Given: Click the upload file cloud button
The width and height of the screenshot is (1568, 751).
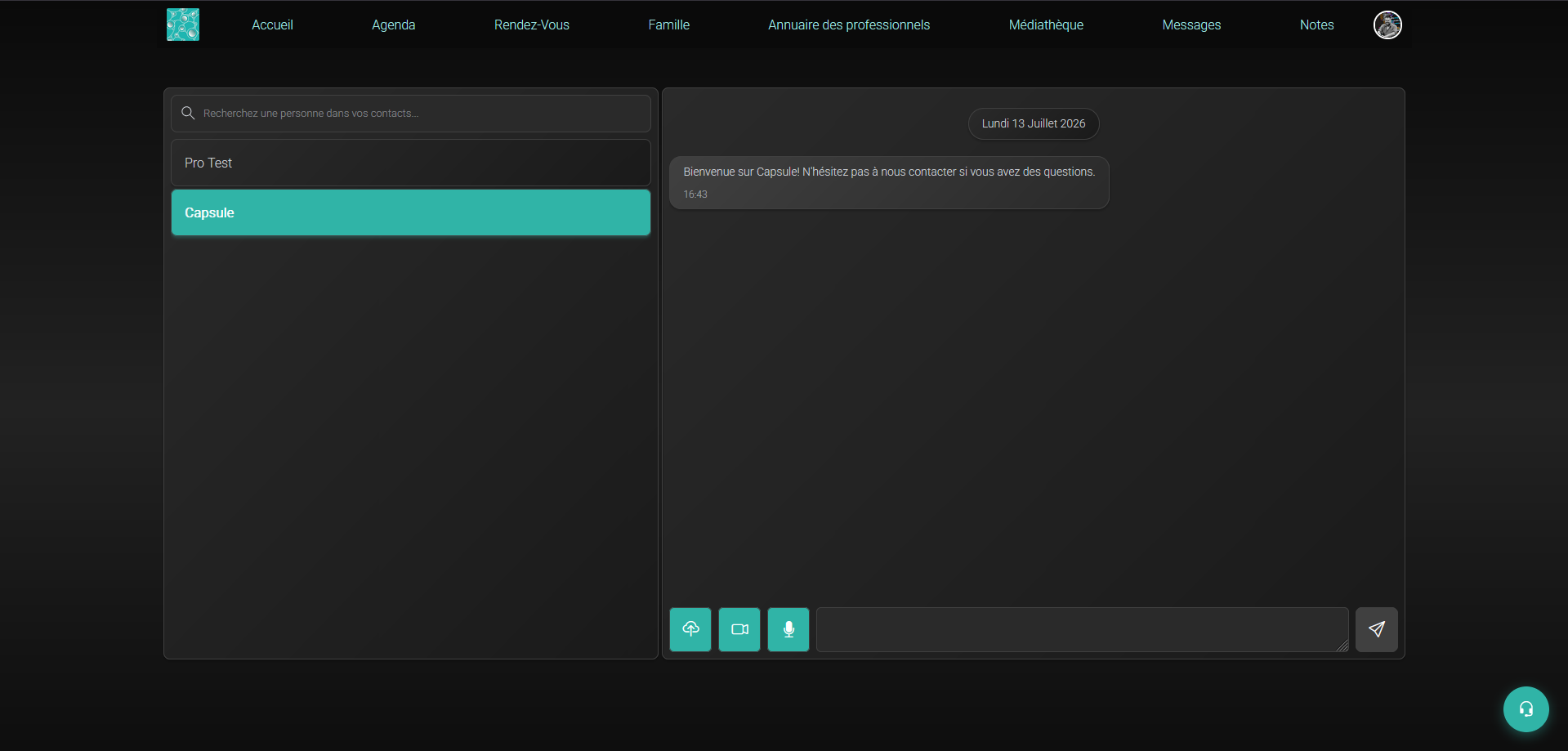Looking at the screenshot, I should pos(690,629).
